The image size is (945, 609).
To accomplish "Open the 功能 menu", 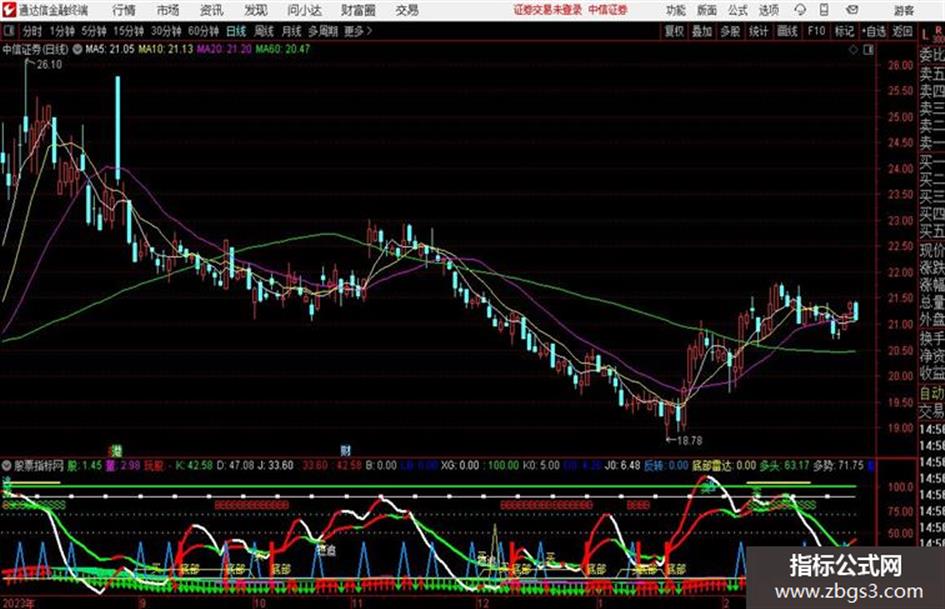I will (676, 10).
